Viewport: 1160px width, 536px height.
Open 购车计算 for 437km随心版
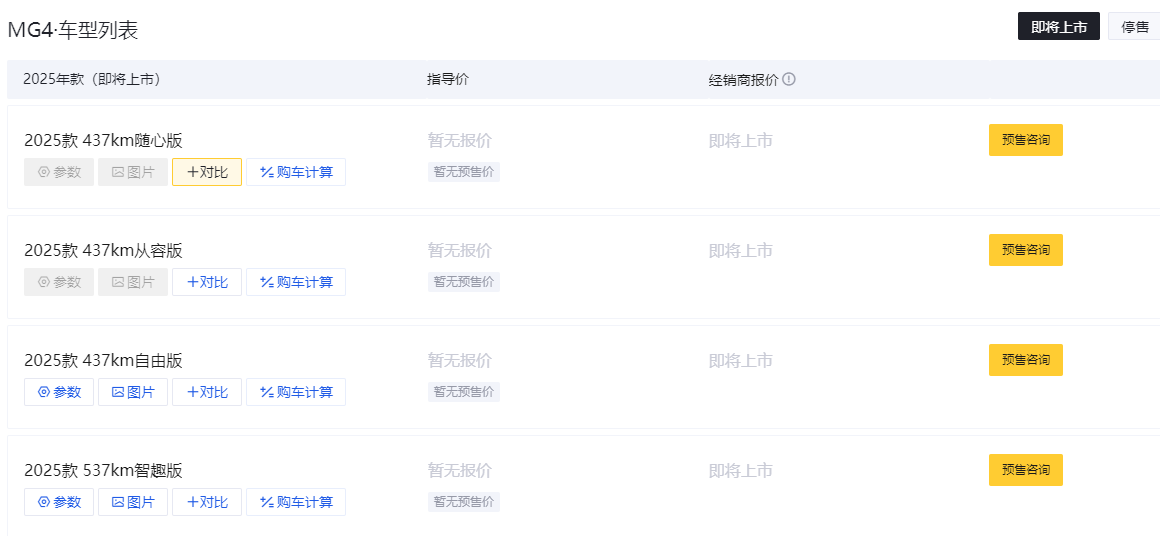coord(296,172)
